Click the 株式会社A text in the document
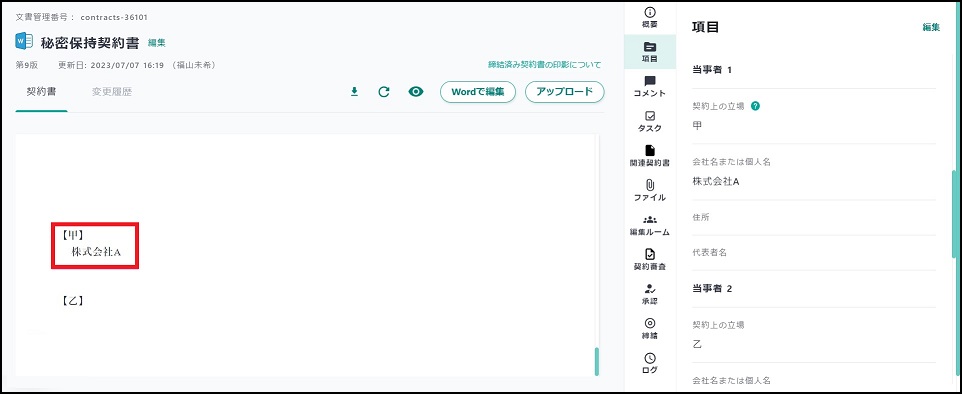962x394 pixels. point(96,252)
